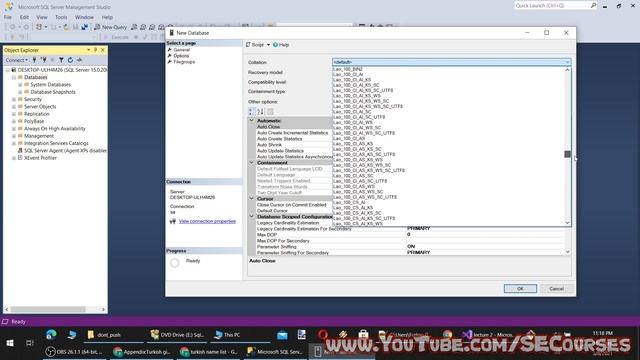
Task: Open the Connect dropdown in Object Explorer
Action: coord(16,60)
